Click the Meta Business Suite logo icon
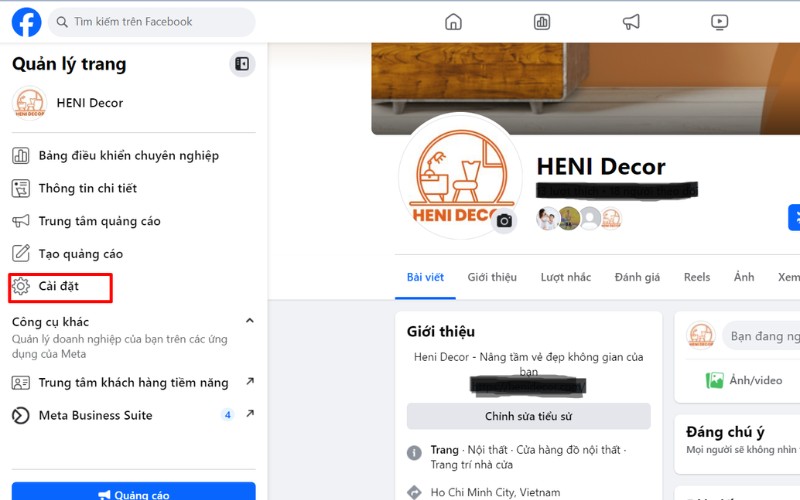The width and height of the screenshot is (800, 500). 21,415
